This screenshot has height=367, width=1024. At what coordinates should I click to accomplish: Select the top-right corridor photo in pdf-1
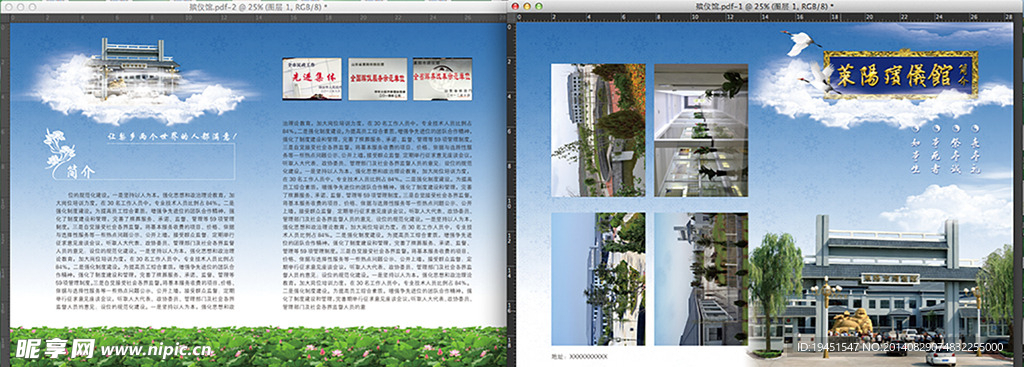point(701,130)
